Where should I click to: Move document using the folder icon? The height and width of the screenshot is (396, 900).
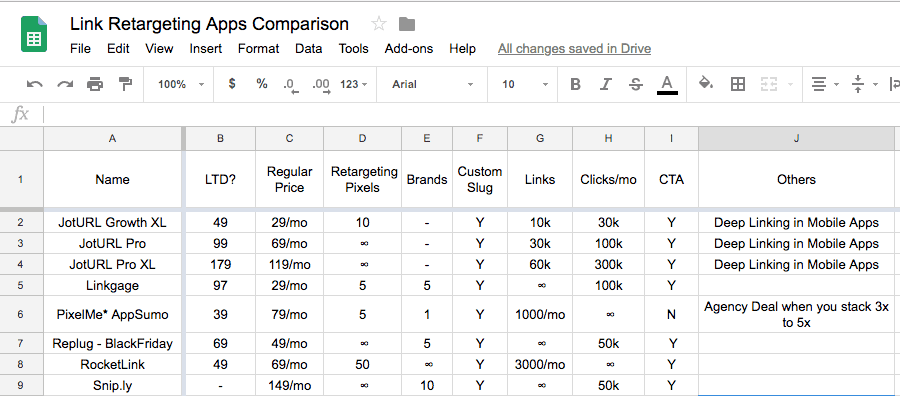click(407, 24)
